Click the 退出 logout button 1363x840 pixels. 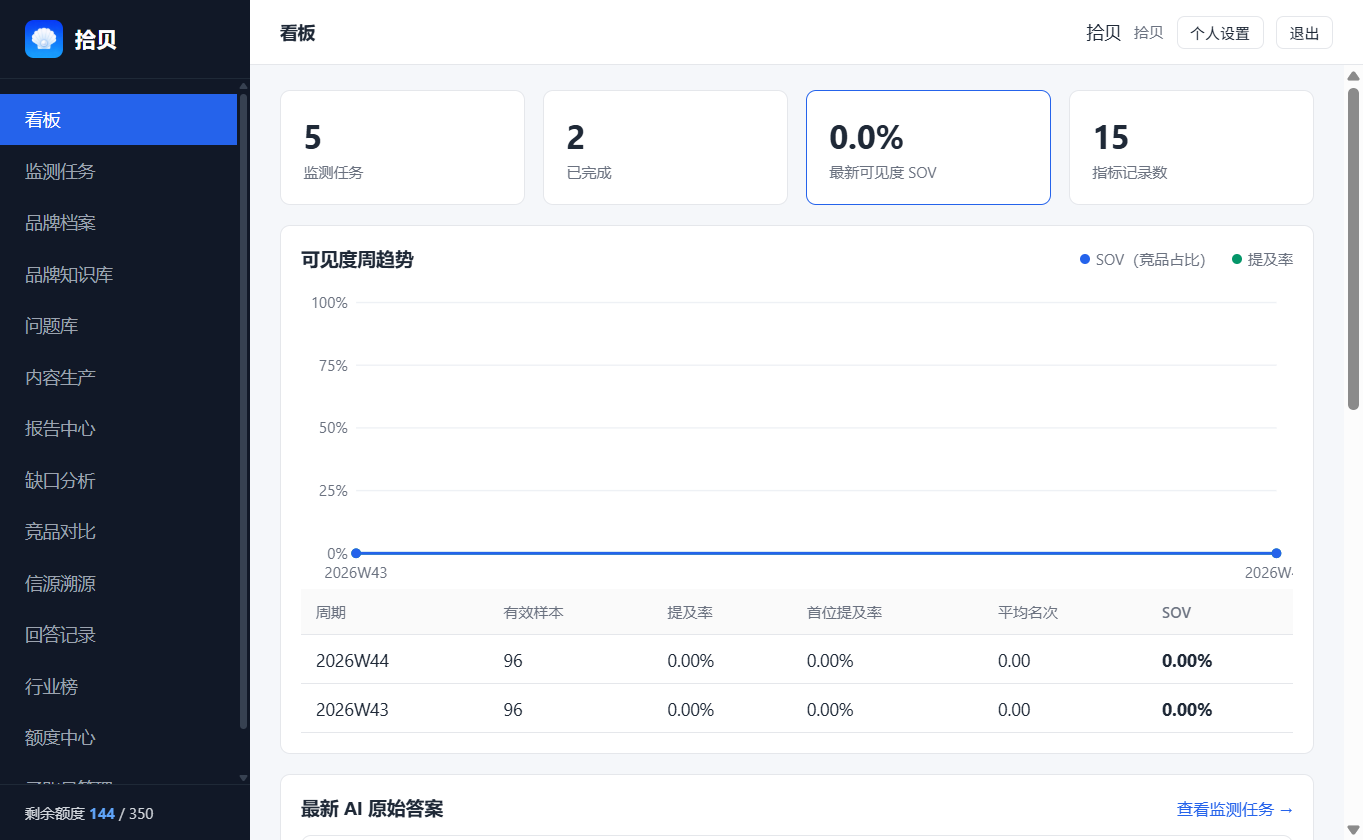tap(1304, 33)
